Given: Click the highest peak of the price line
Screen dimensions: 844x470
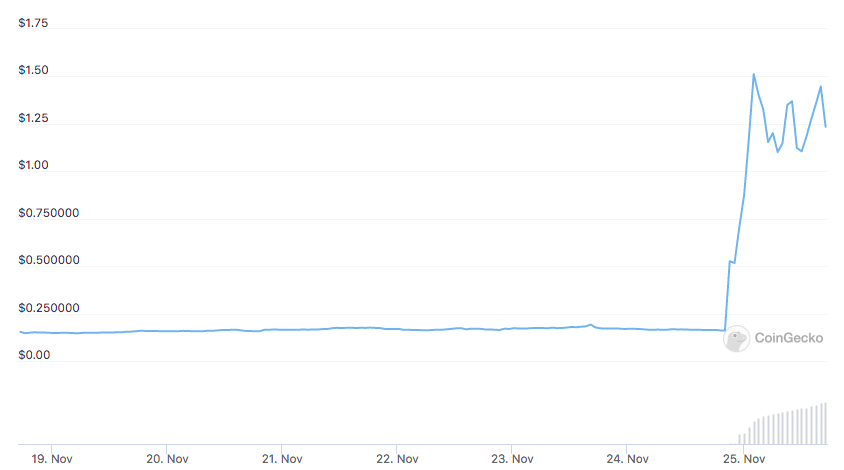Looking at the screenshot, I should tap(753, 75).
